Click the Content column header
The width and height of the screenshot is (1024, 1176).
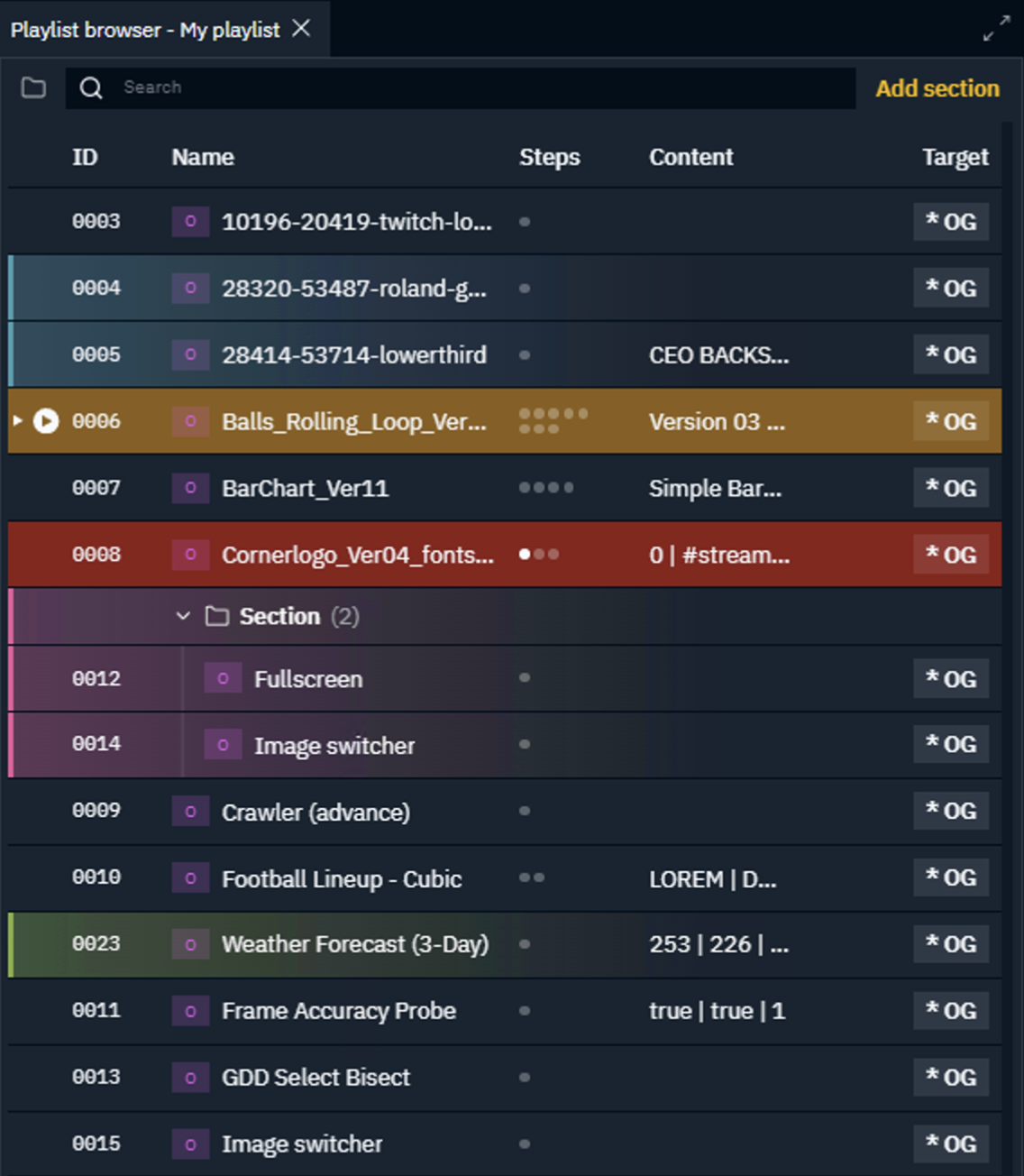(x=691, y=157)
